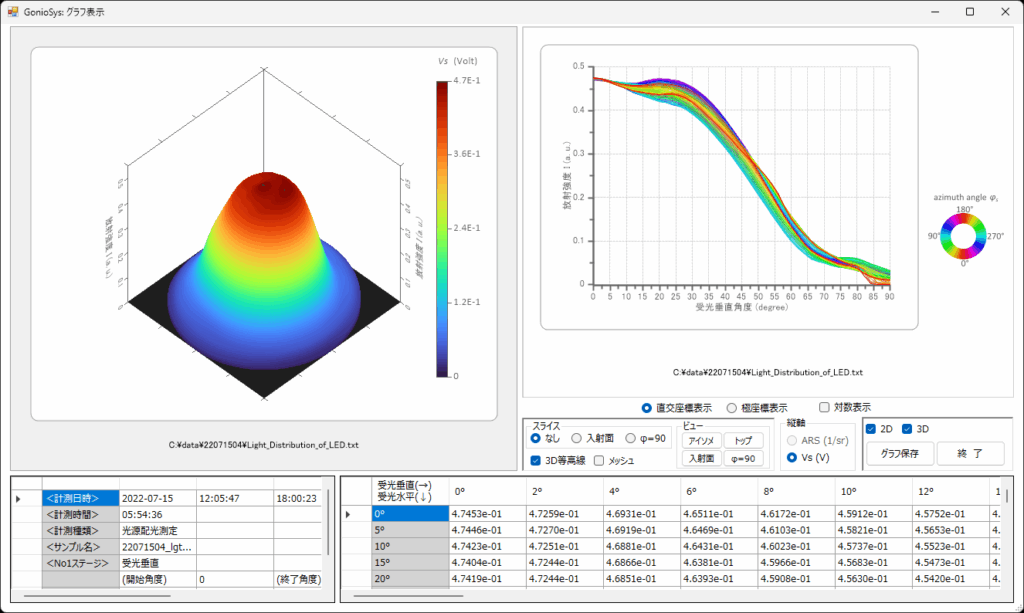Select the 入射面 slice radio option
Image resolution: width=1024 pixels, height=613 pixels.
[x=576, y=438]
